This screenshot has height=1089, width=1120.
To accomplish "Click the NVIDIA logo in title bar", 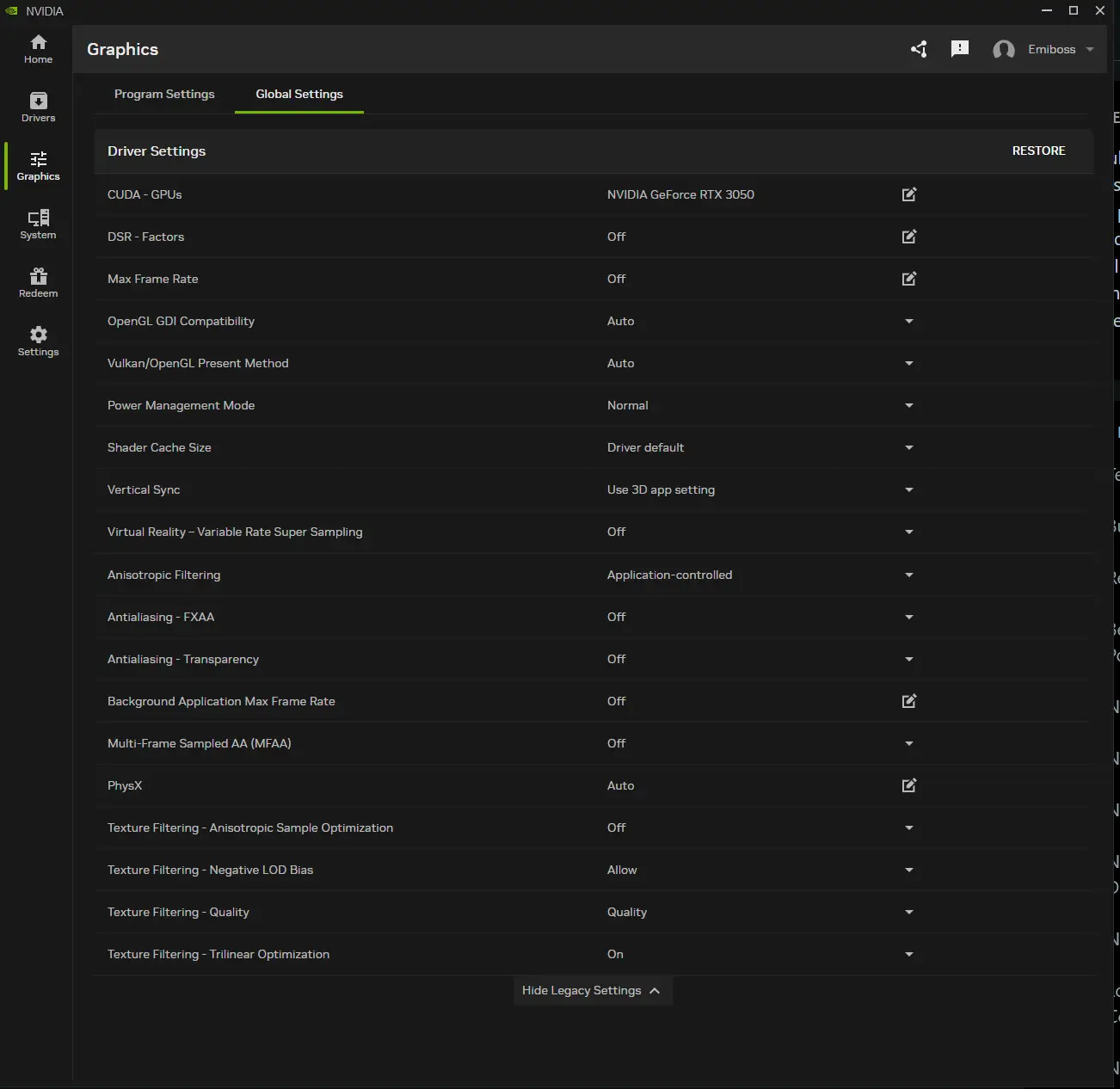I will pos(12,11).
